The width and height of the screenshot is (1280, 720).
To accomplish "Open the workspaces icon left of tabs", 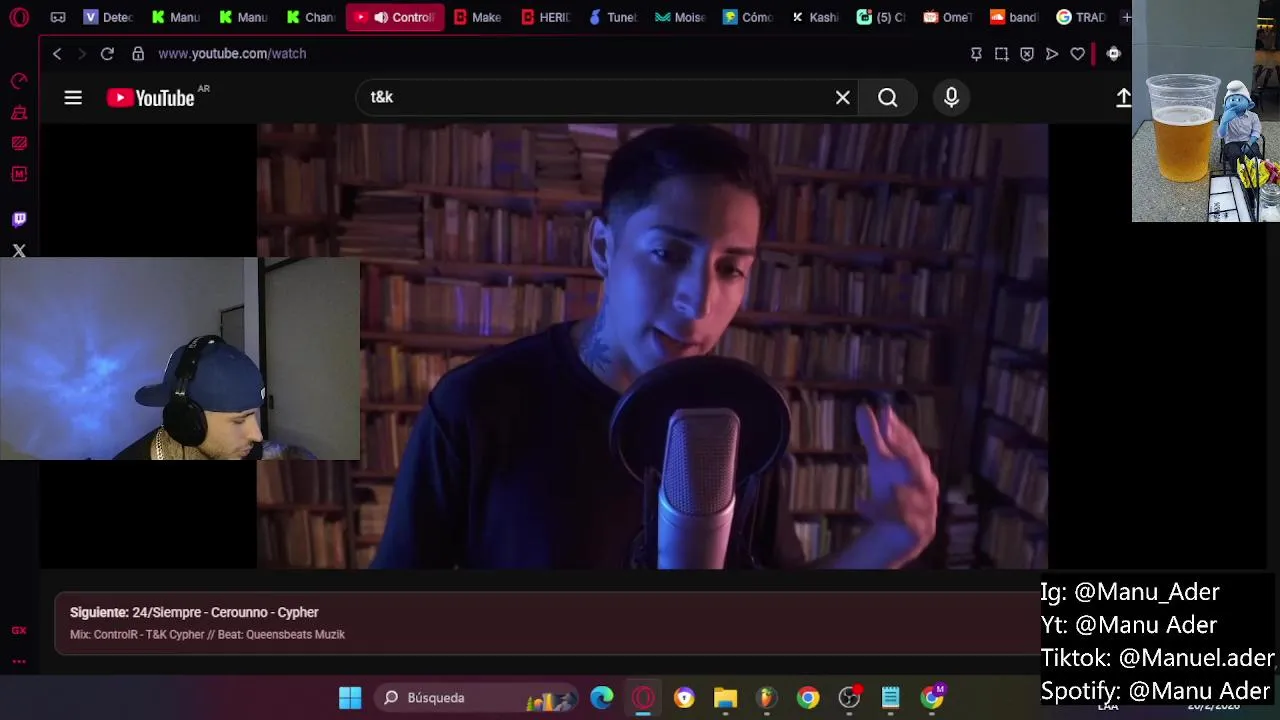I will tap(58, 17).
